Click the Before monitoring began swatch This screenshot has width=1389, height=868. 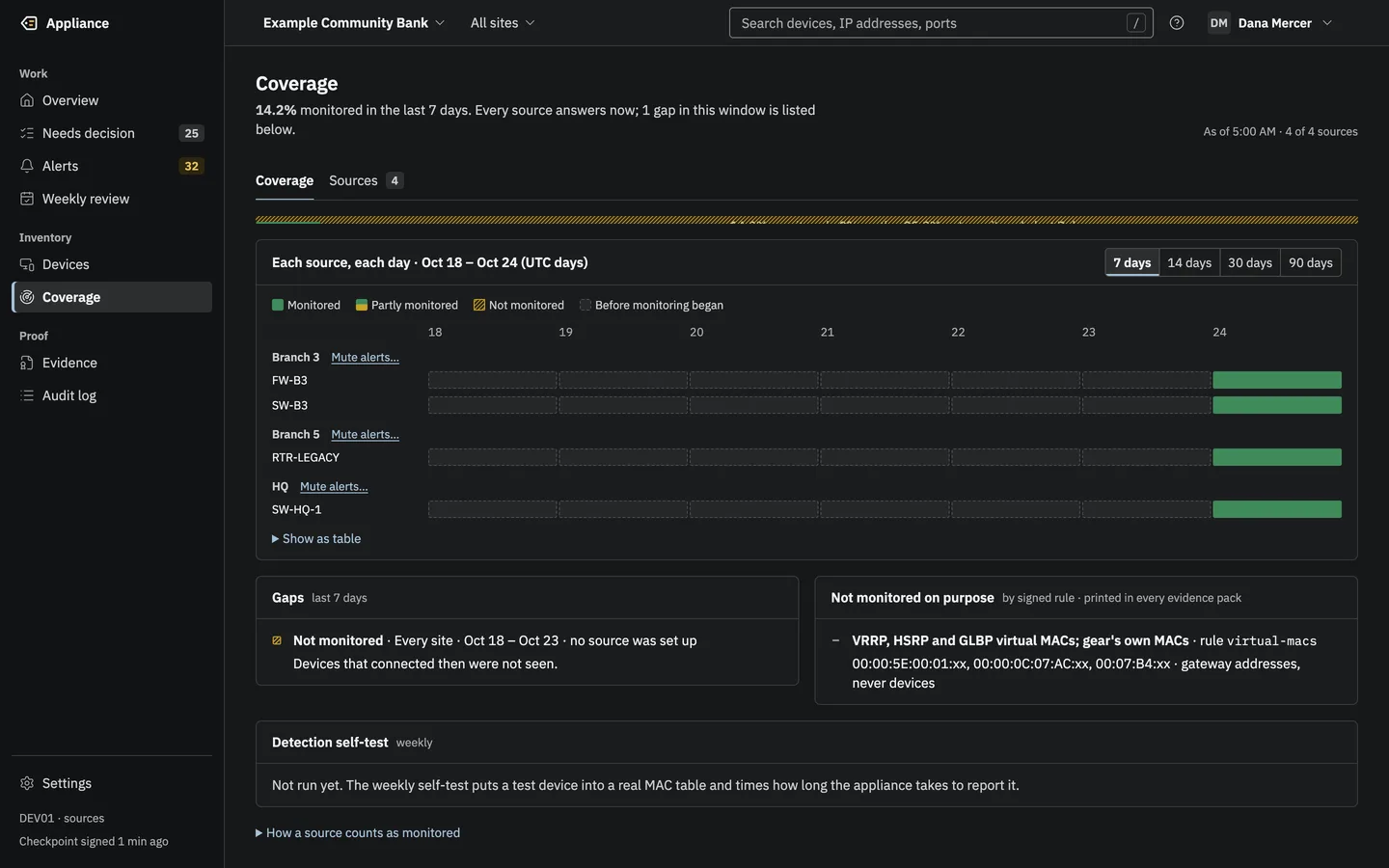click(x=586, y=305)
